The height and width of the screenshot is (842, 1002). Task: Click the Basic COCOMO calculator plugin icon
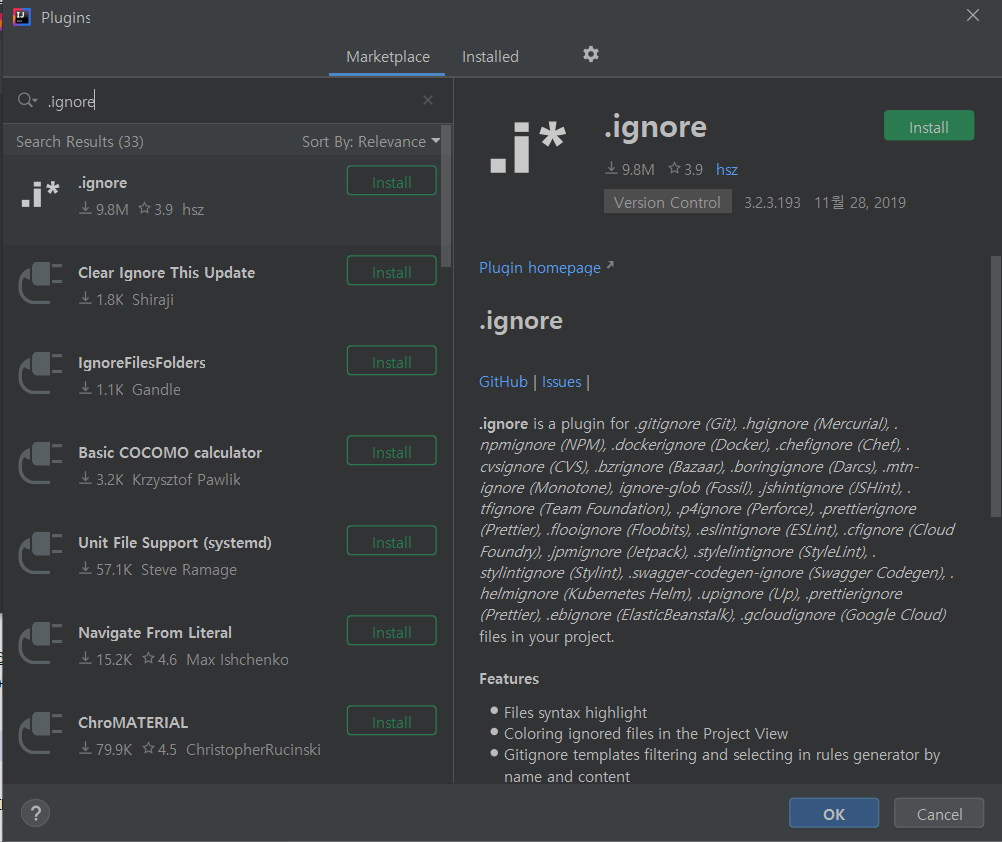[x=40, y=463]
